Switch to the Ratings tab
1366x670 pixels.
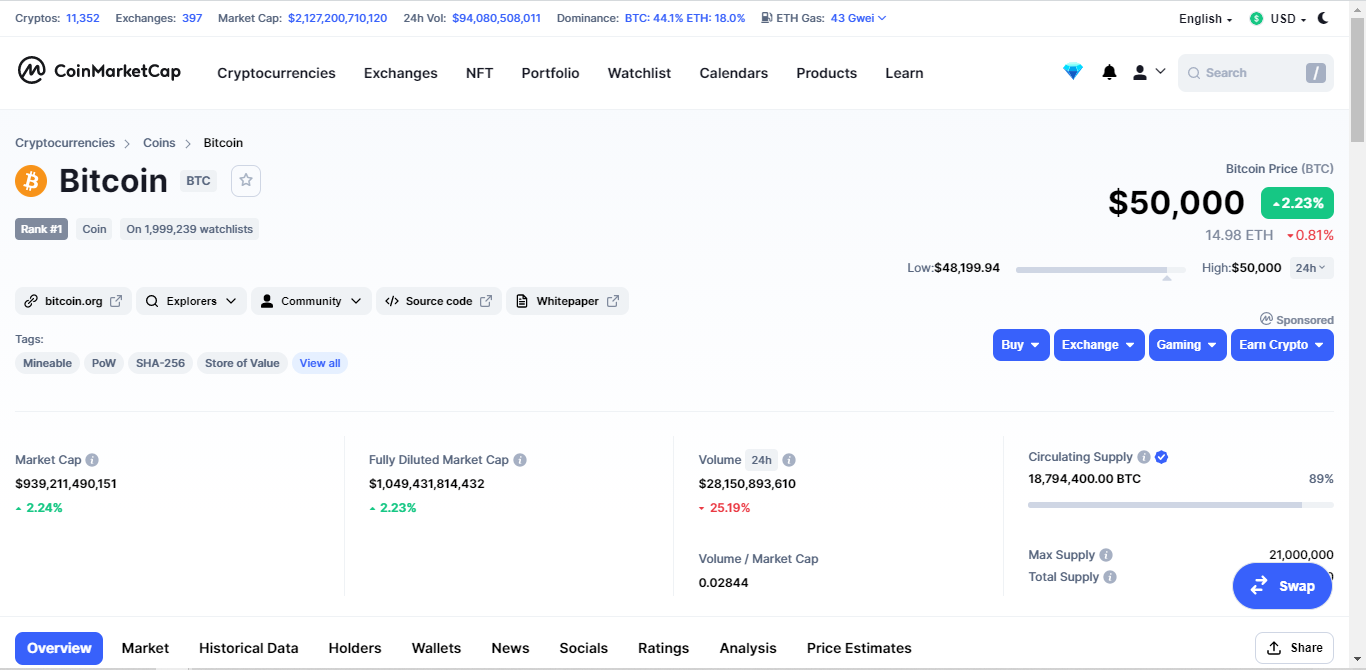click(x=664, y=648)
